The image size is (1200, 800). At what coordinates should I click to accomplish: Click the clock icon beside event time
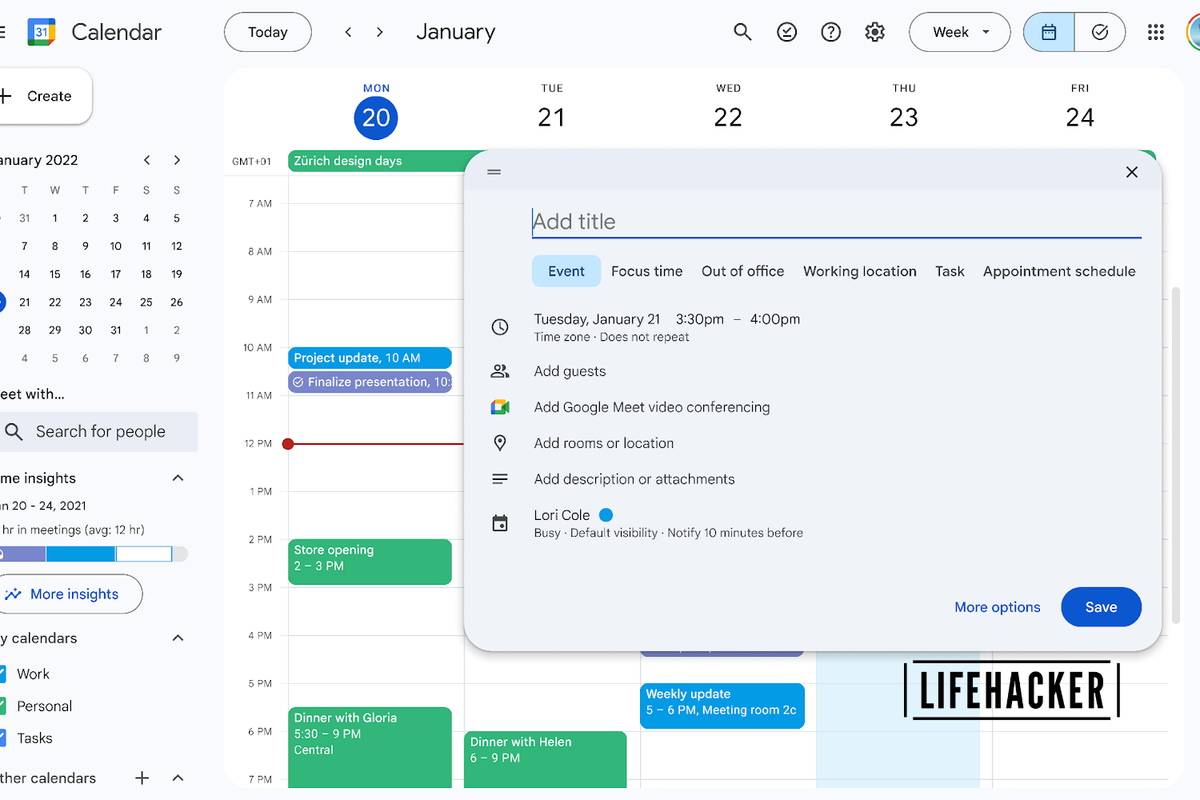point(500,327)
